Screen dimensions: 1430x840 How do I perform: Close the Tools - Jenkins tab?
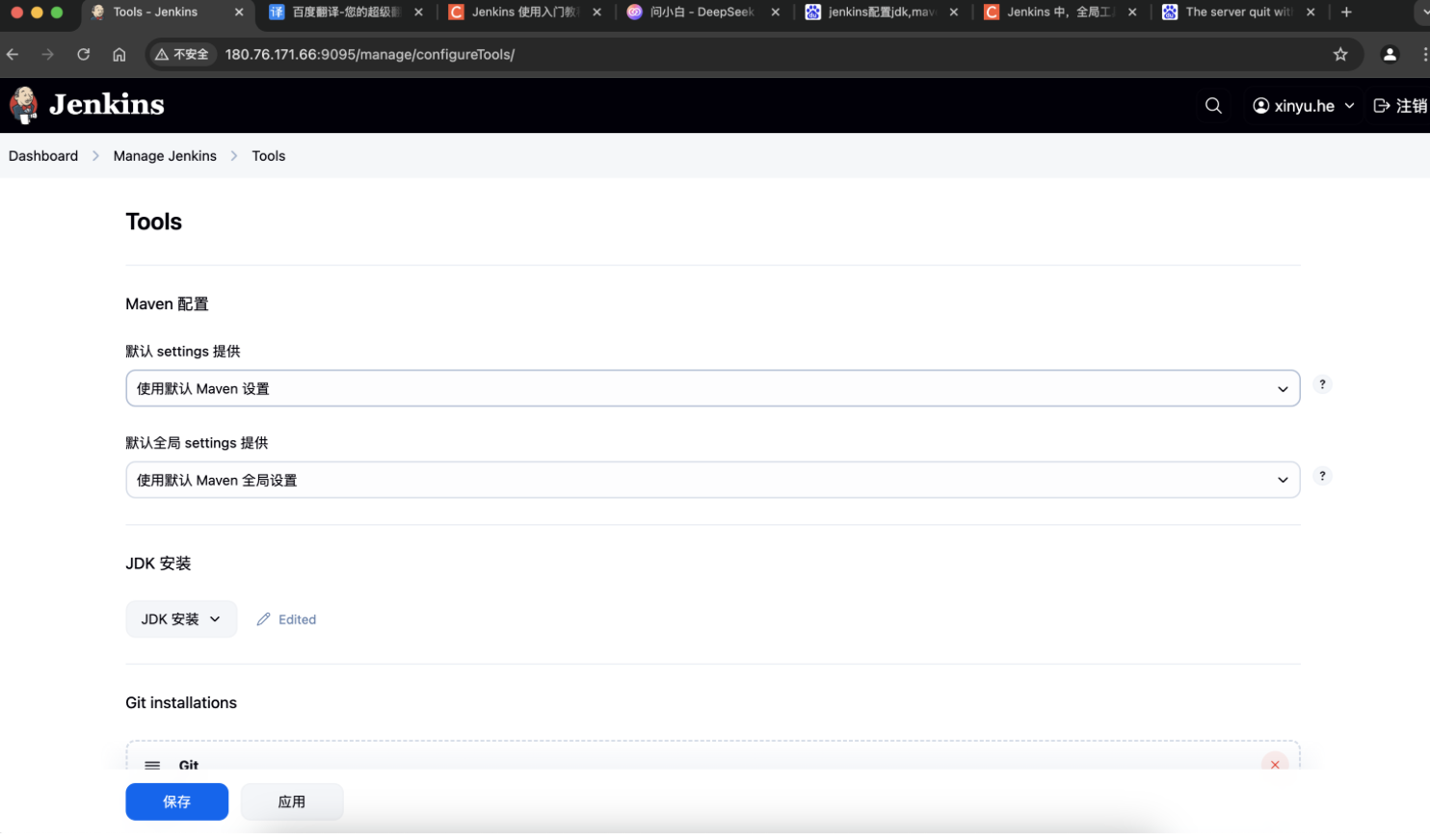pos(239,13)
